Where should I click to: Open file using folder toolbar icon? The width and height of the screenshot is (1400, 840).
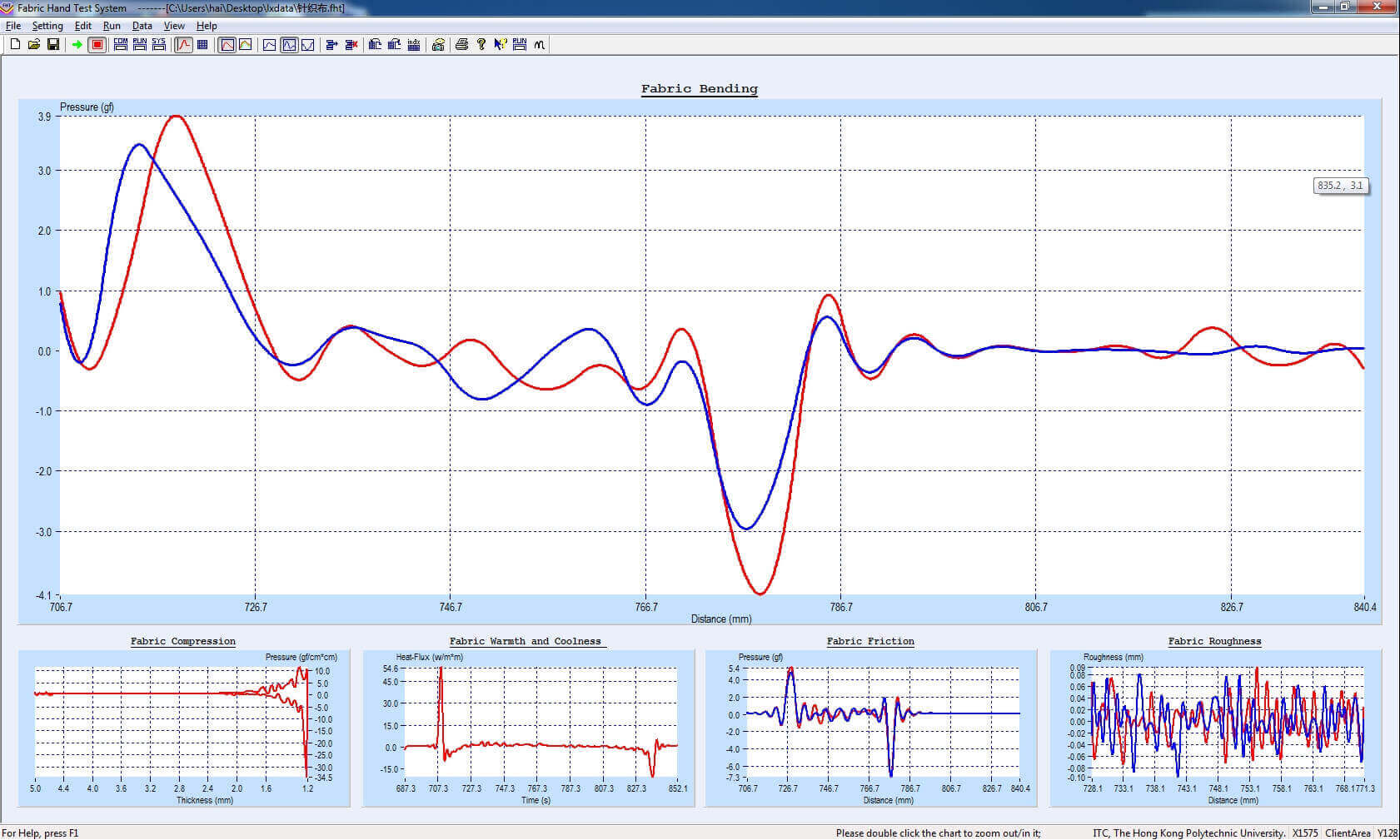tap(34, 44)
